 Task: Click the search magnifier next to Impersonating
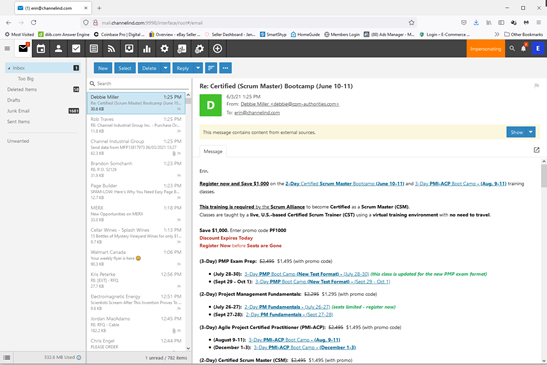point(512,49)
